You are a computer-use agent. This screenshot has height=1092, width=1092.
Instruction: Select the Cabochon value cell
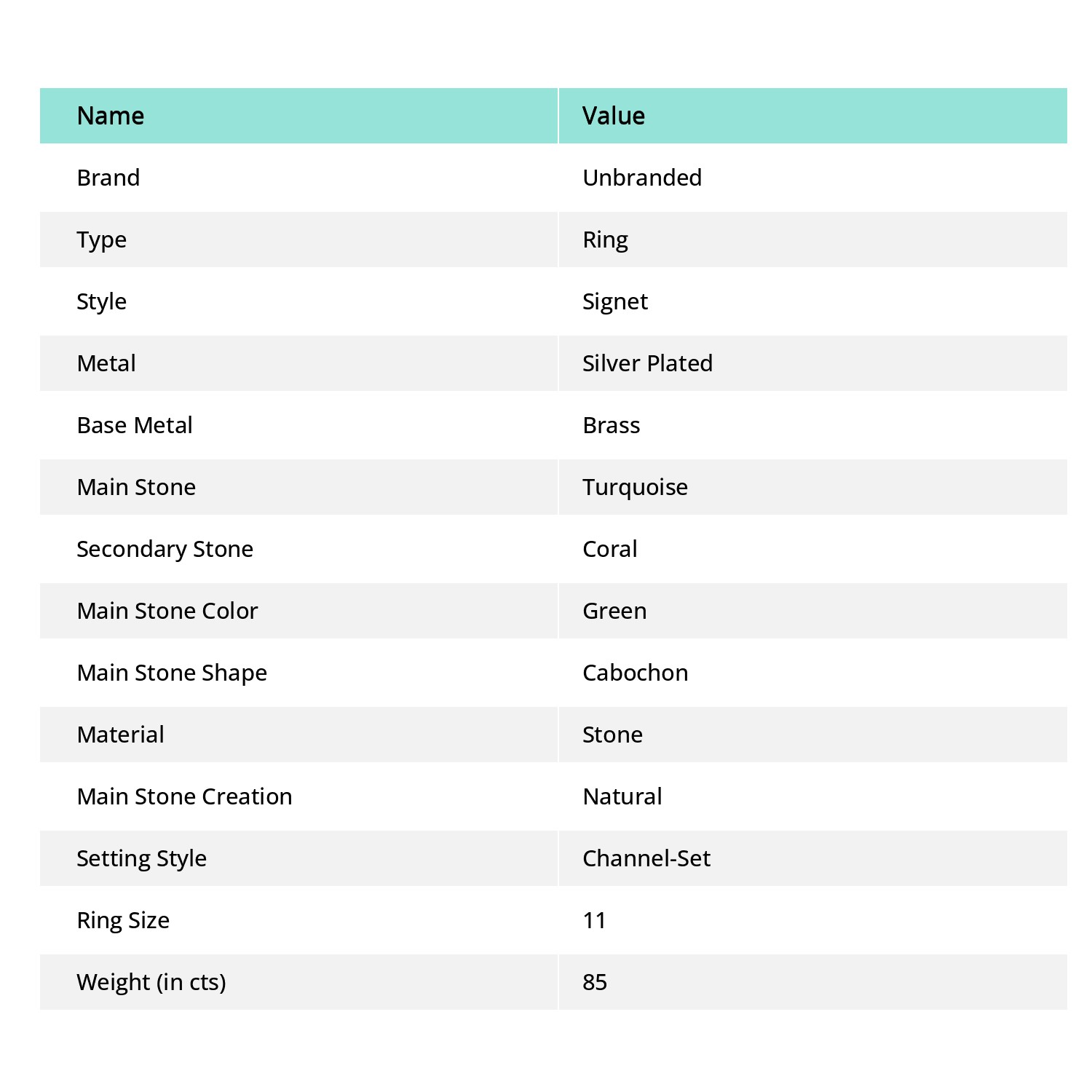click(636, 673)
